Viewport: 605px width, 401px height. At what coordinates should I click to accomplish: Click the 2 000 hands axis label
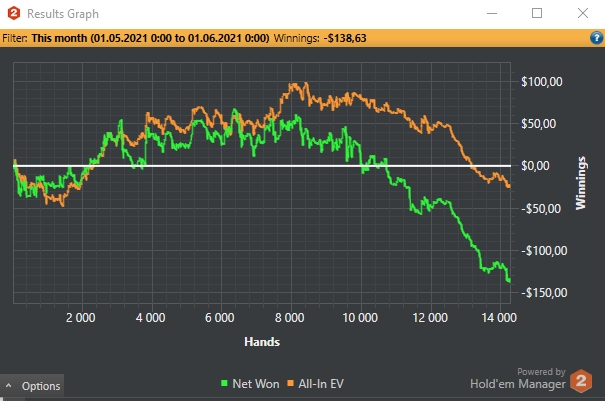click(80, 318)
